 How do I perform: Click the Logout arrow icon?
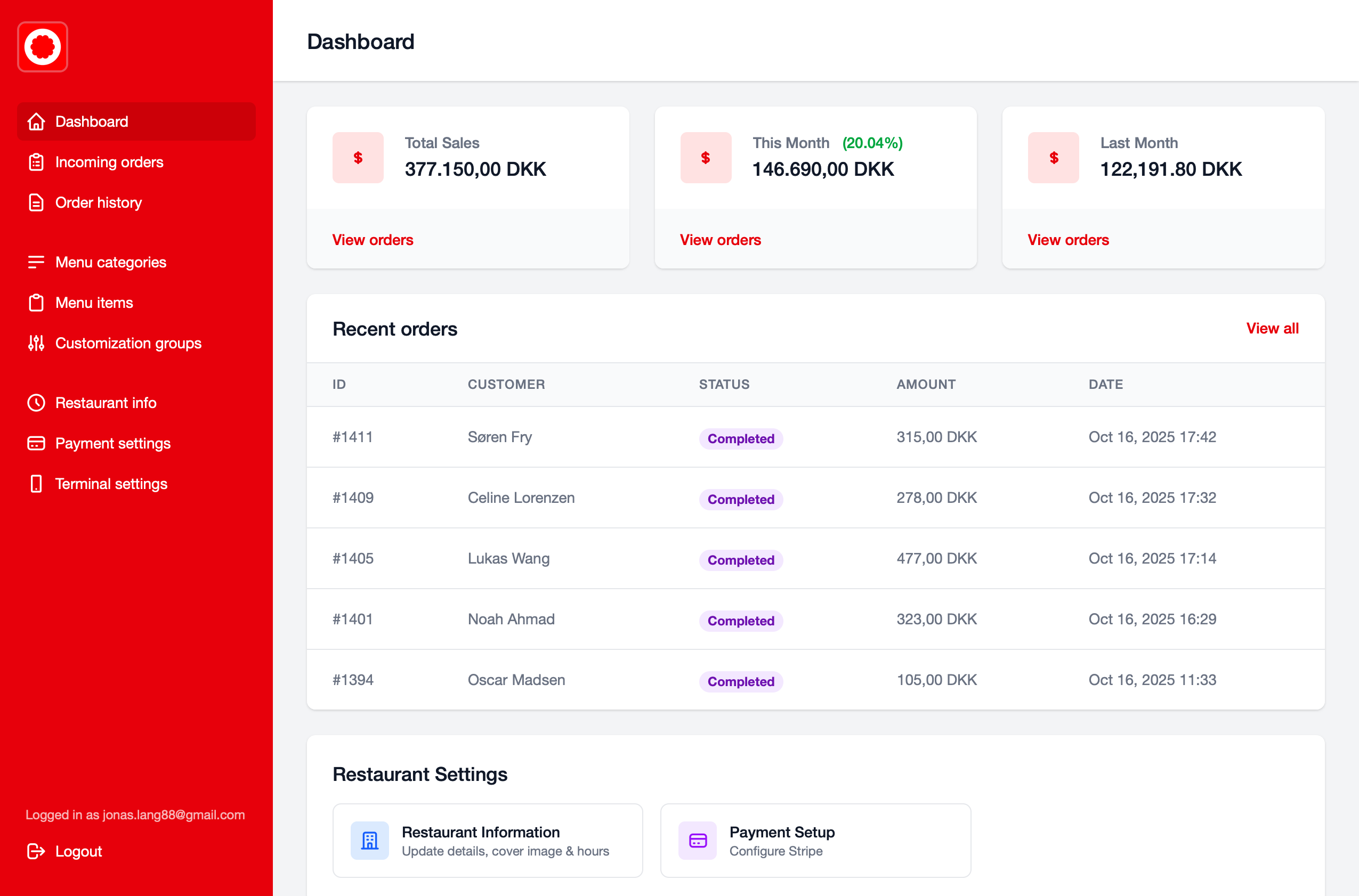[x=36, y=851]
